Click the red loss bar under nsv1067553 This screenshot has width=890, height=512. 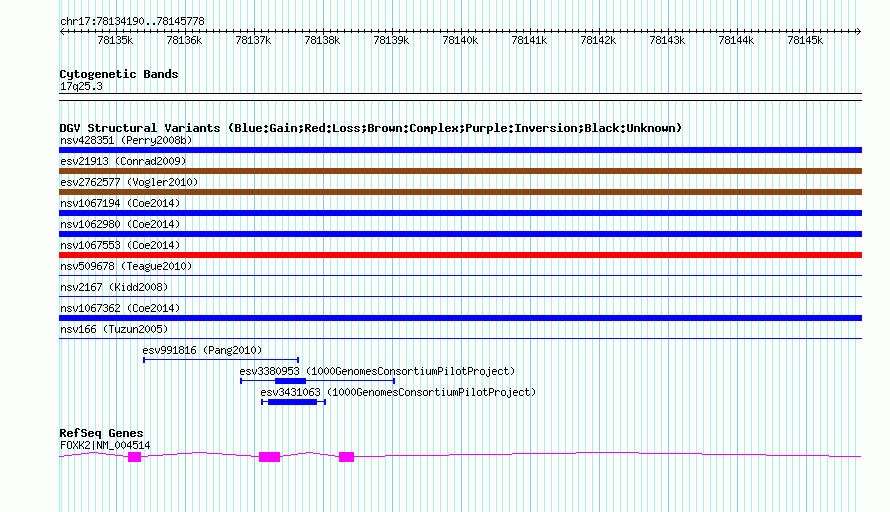[x=460, y=255]
